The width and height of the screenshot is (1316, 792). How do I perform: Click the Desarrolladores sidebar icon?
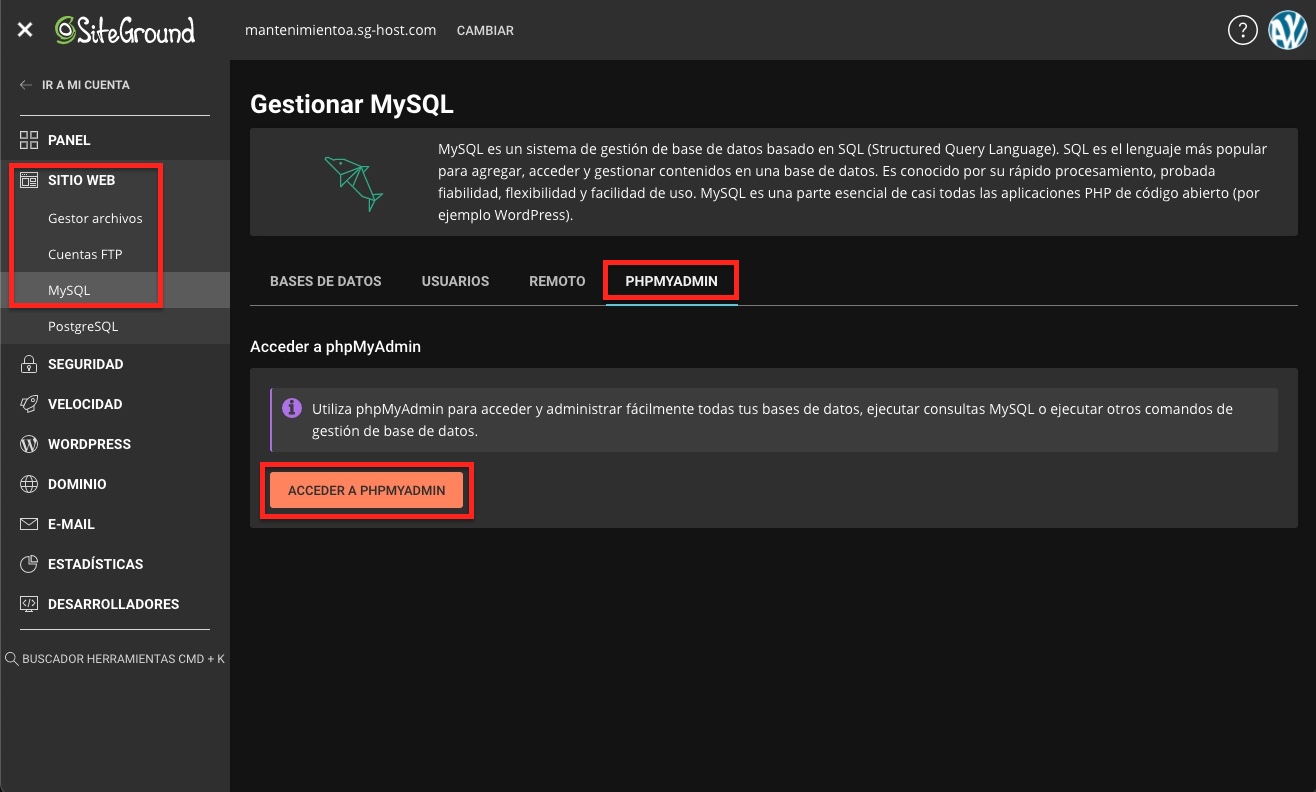click(28, 604)
